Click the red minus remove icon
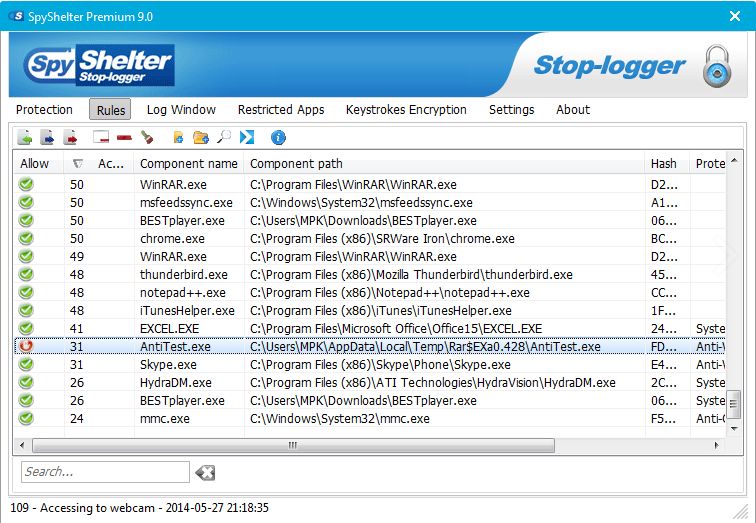 pyautogui.click(x=124, y=138)
